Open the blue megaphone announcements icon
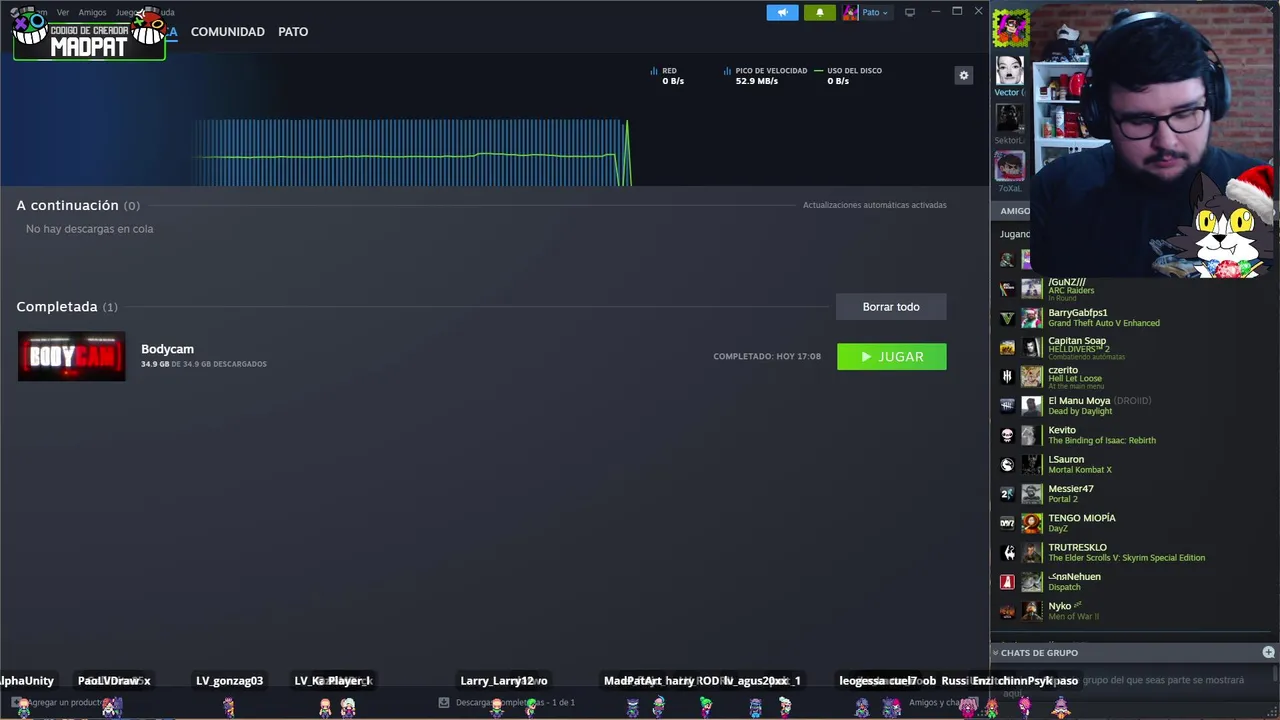The height and width of the screenshot is (720, 1280). [x=783, y=12]
